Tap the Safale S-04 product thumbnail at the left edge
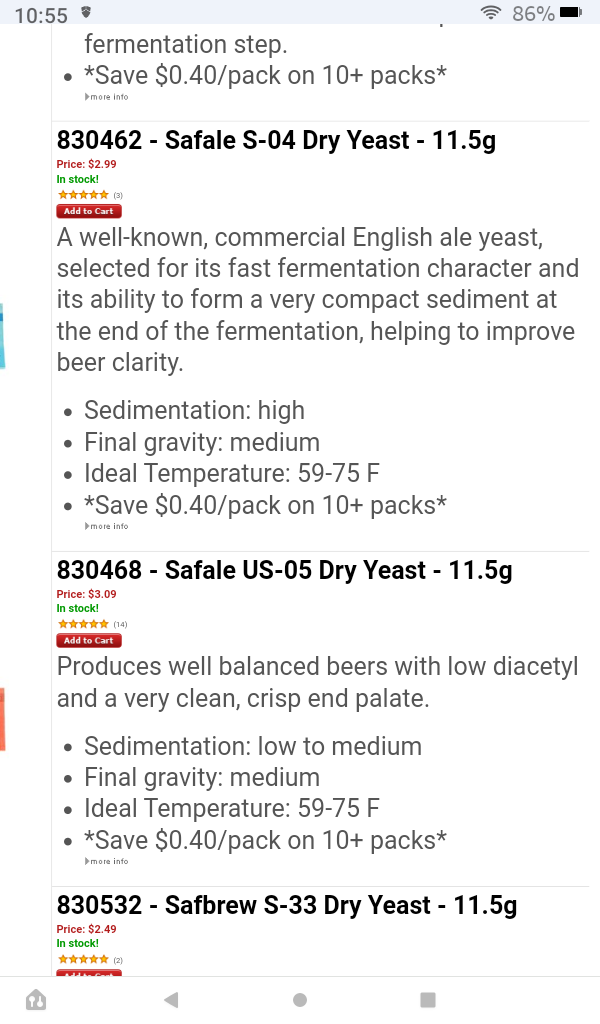 (x=3, y=336)
